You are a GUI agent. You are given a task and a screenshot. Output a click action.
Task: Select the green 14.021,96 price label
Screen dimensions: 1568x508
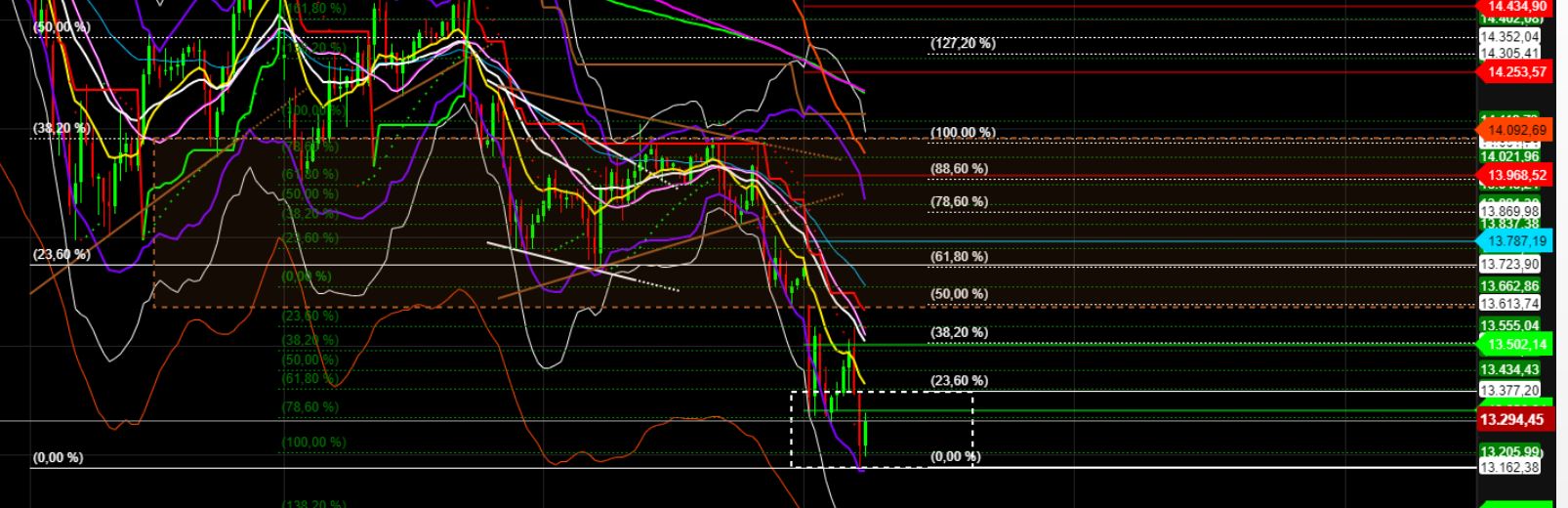[x=1509, y=156]
